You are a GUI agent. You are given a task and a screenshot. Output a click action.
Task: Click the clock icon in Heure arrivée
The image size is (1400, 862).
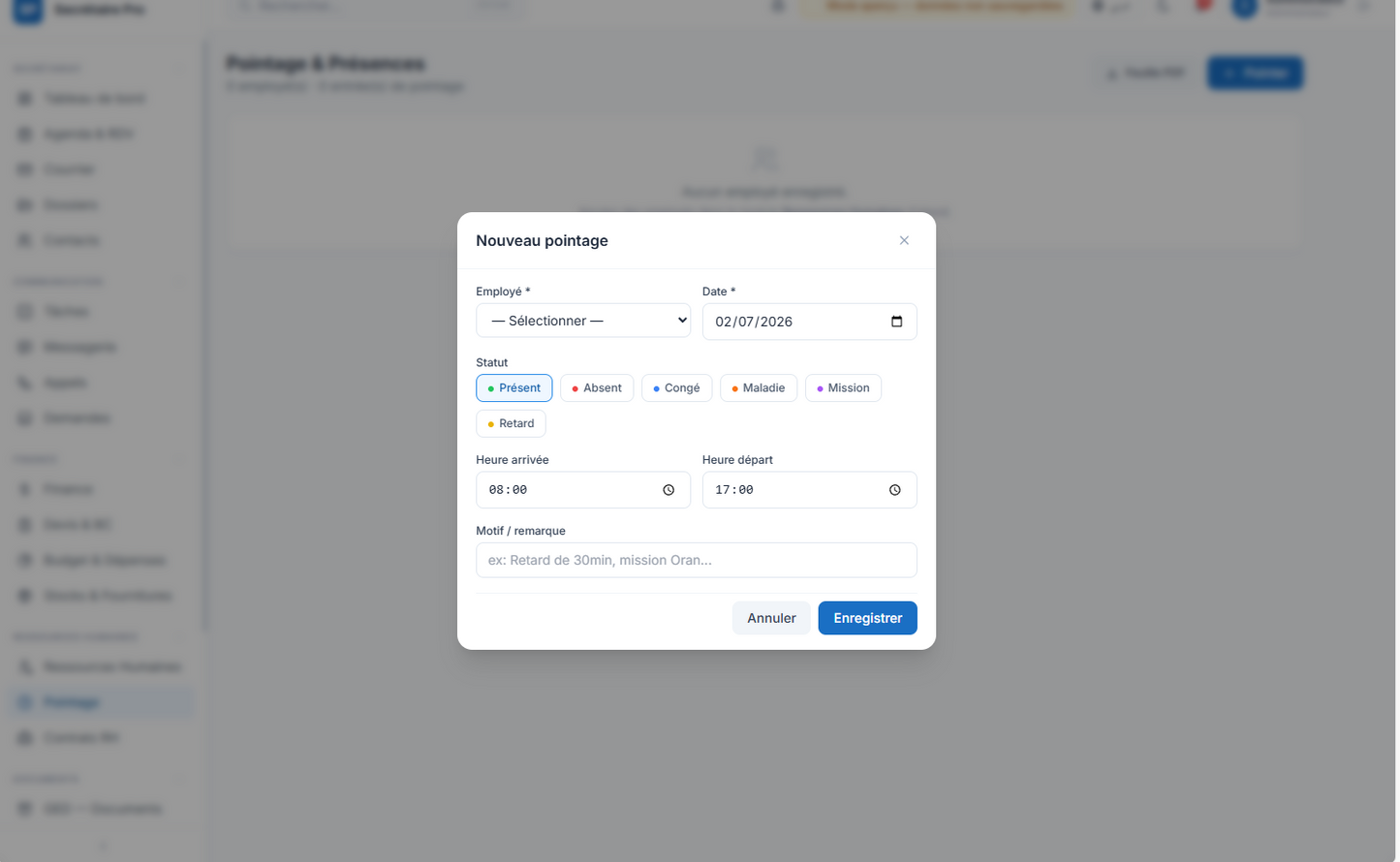click(669, 490)
